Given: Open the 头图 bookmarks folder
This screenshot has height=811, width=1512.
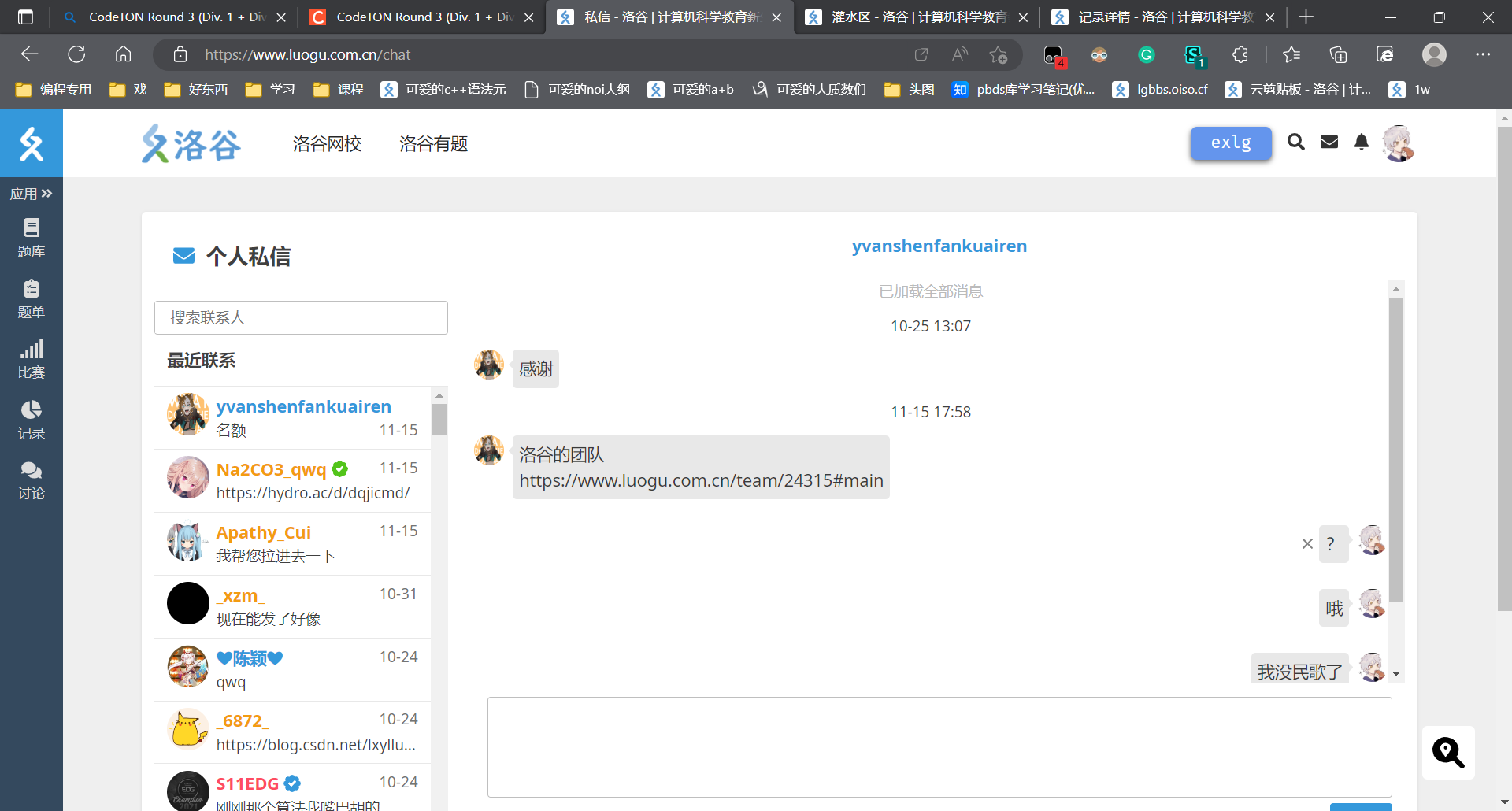Looking at the screenshot, I should [910, 90].
